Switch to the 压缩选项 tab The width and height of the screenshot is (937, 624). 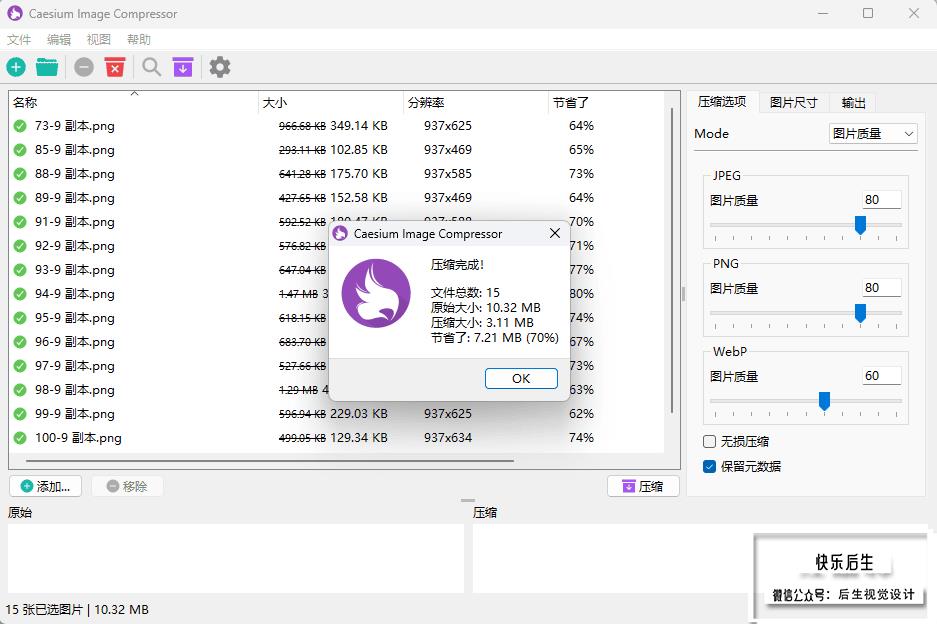(722, 102)
